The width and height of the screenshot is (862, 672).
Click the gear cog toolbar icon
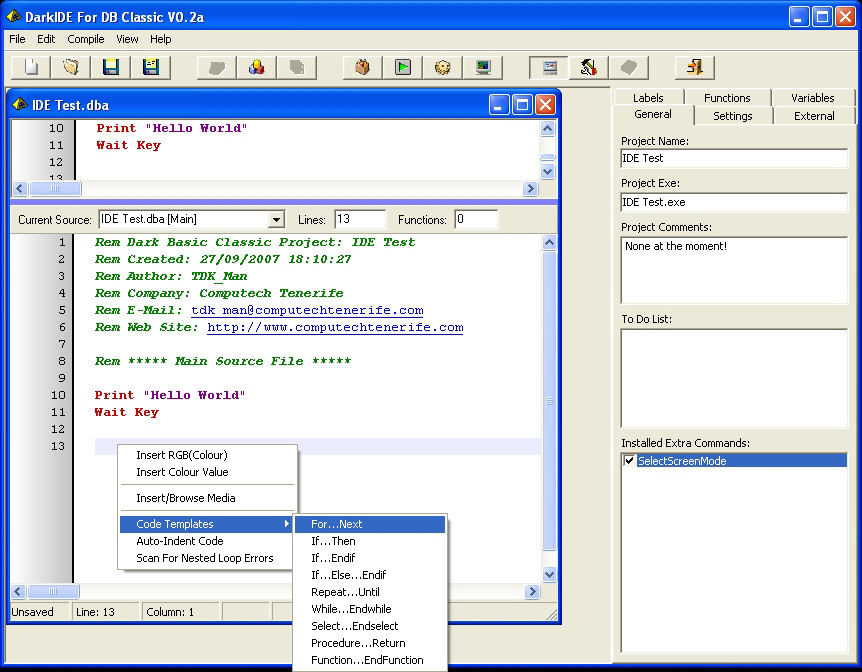443,67
